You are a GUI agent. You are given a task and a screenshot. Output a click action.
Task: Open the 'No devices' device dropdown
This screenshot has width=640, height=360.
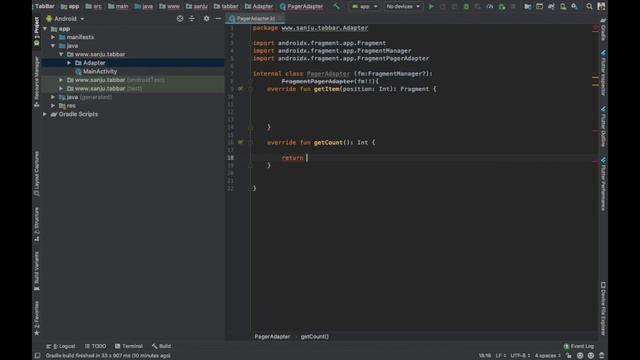tap(403, 7)
